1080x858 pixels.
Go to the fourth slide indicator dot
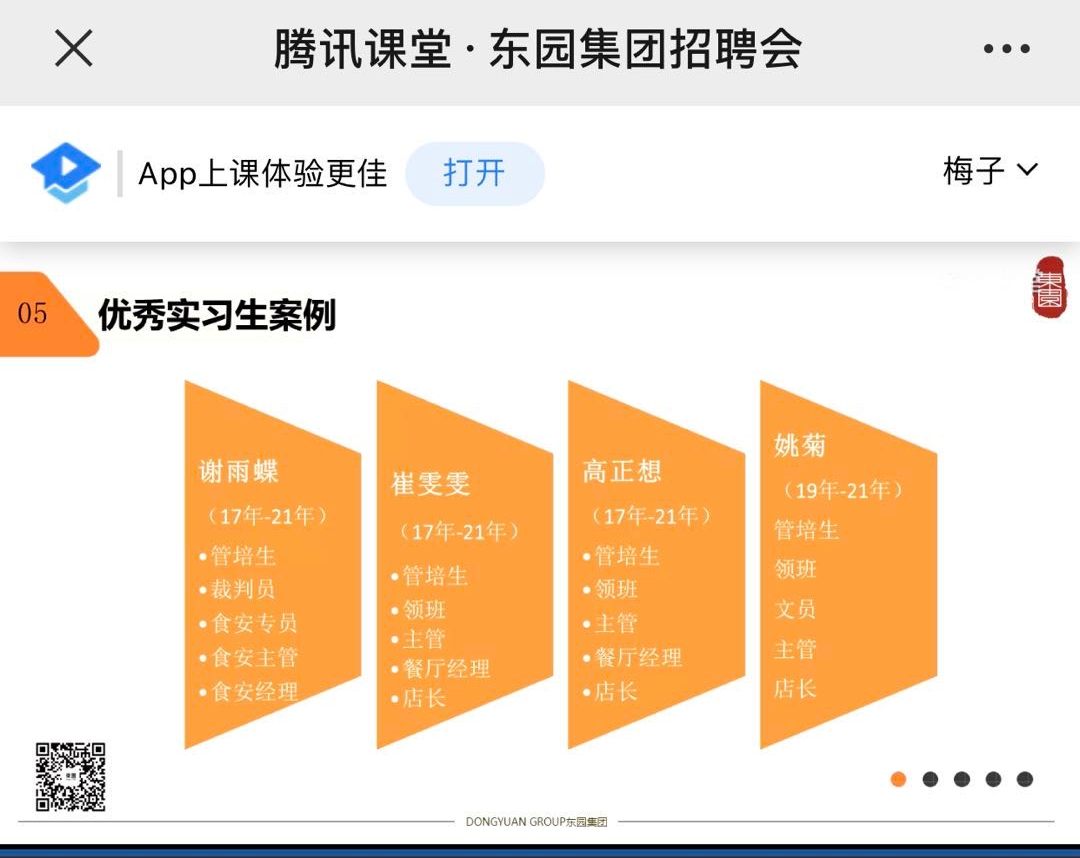(993, 779)
